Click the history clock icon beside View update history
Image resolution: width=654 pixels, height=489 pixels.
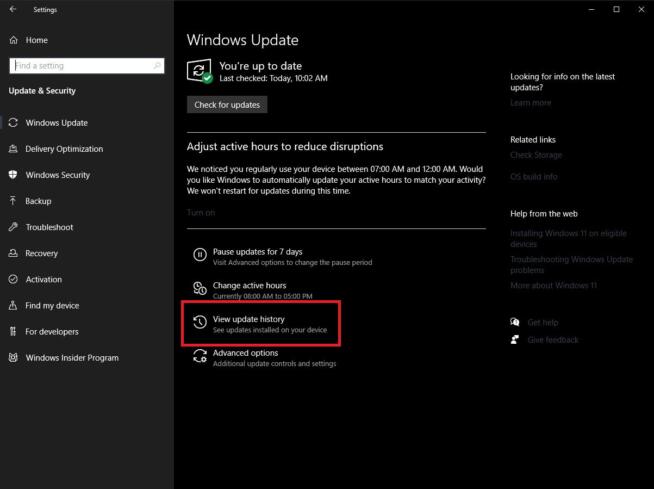pyautogui.click(x=200, y=322)
